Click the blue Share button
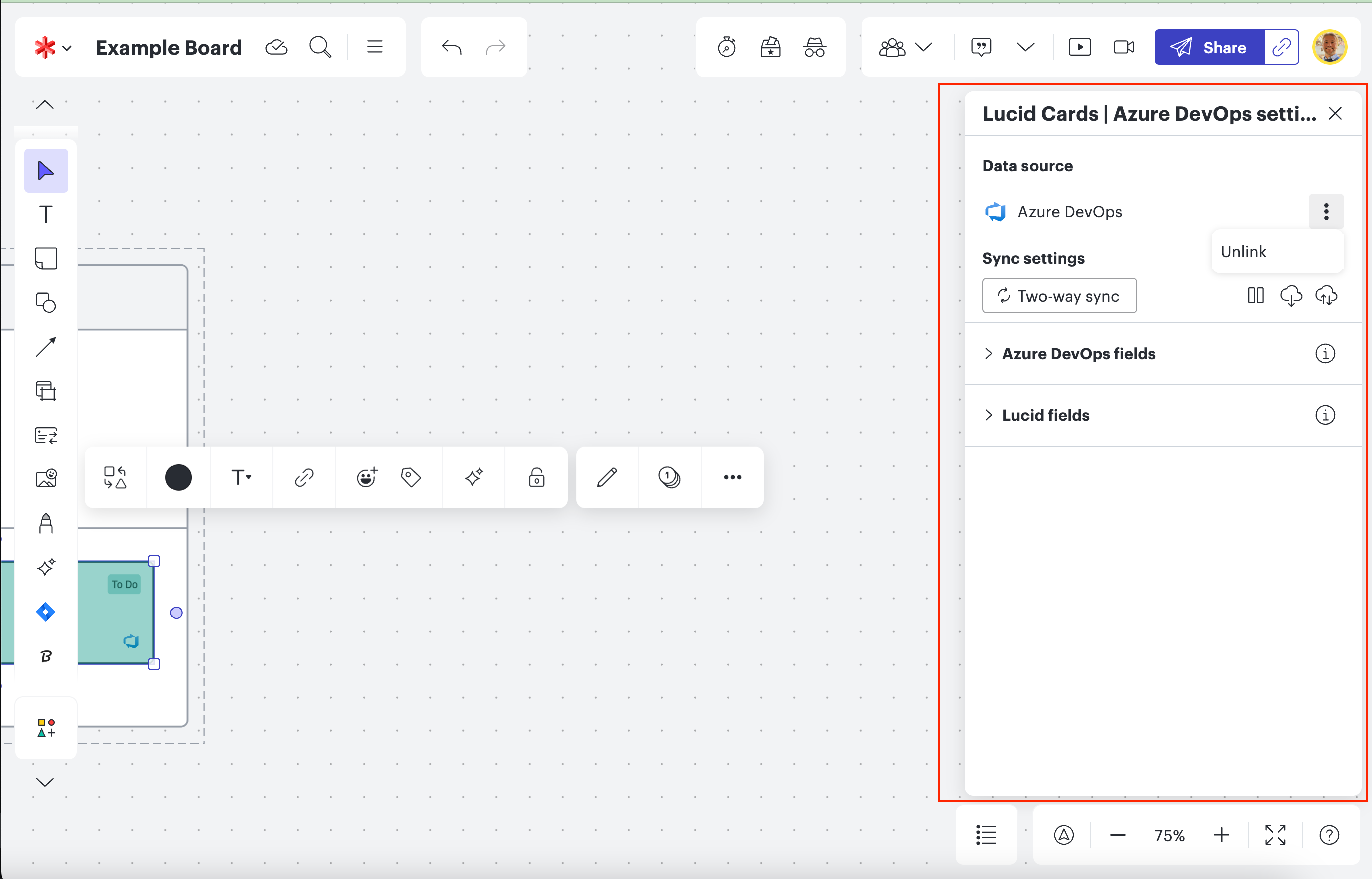Image resolution: width=1372 pixels, height=879 pixels. [1210, 47]
